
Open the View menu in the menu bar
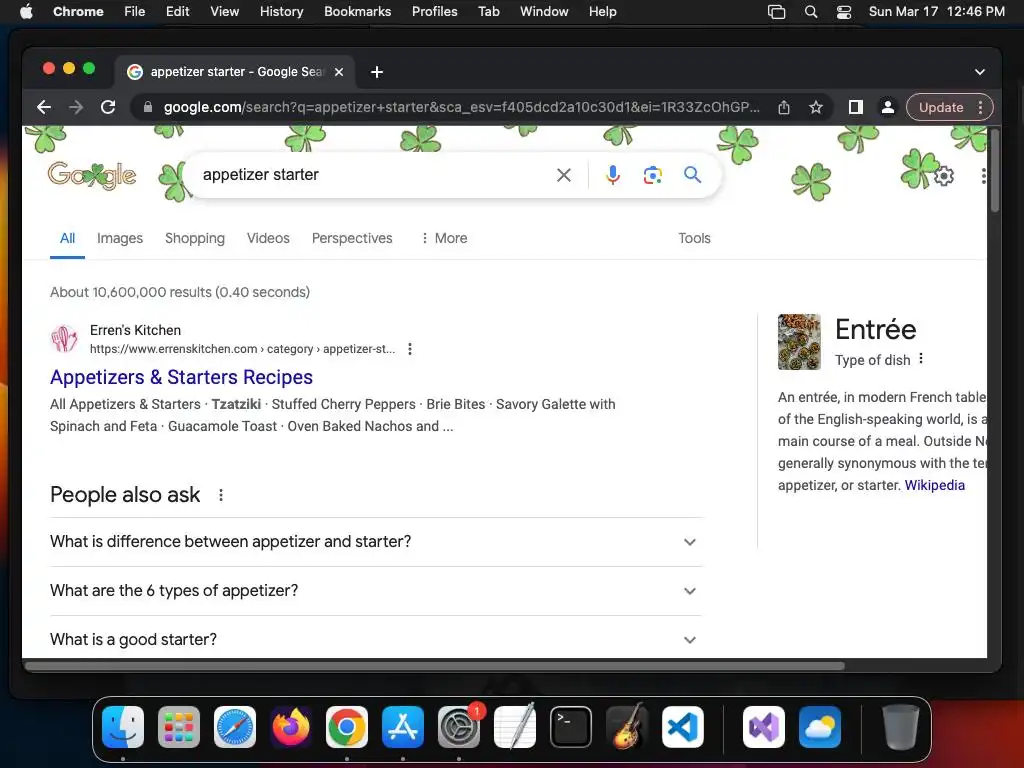(x=224, y=12)
